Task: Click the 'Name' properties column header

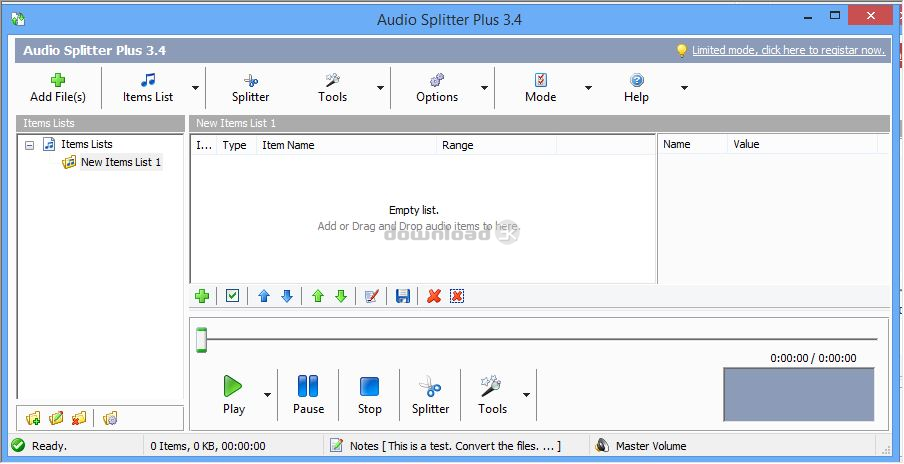Action: click(692, 144)
